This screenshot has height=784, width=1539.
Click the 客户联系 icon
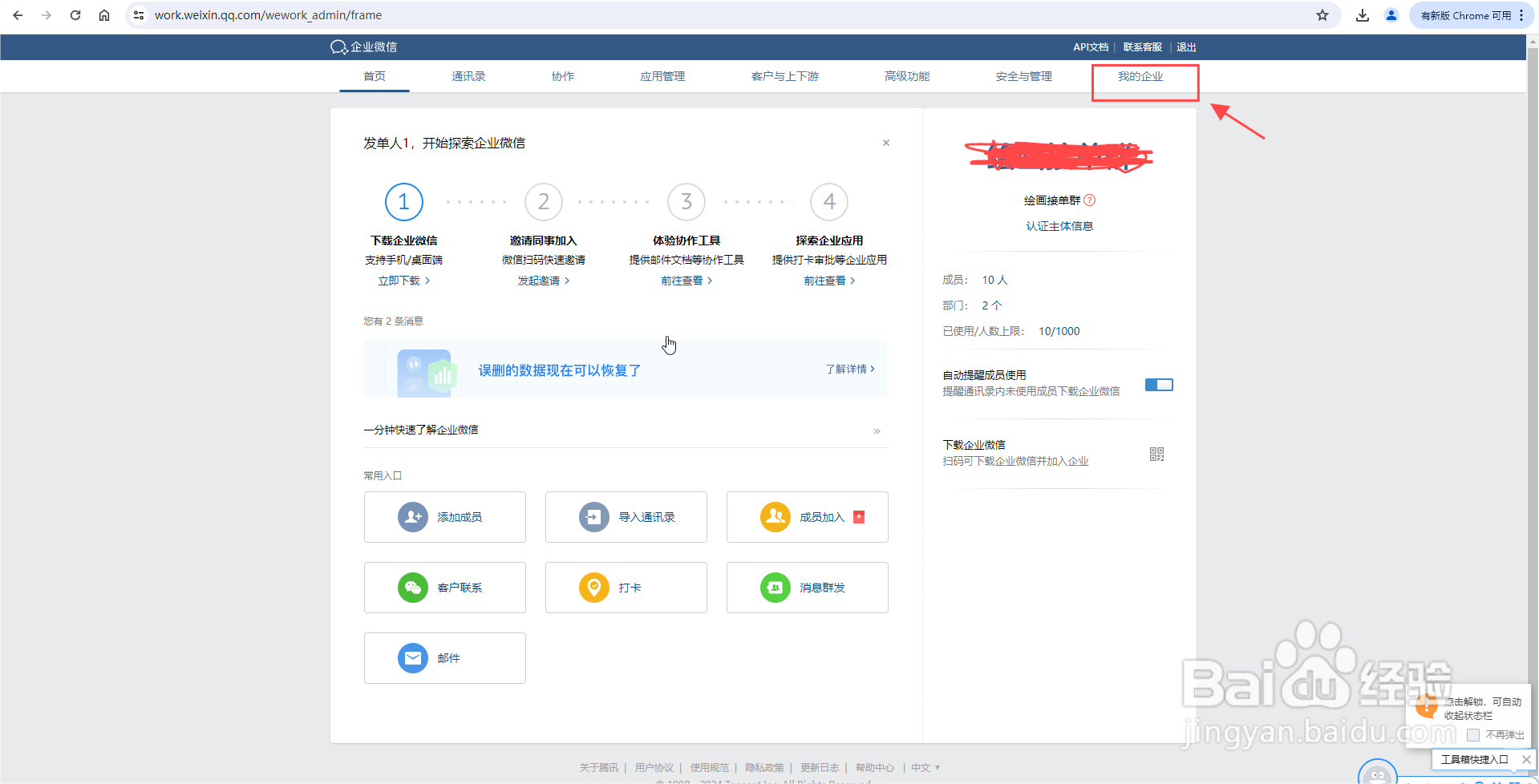pyautogui.click(x=412, y=588)
